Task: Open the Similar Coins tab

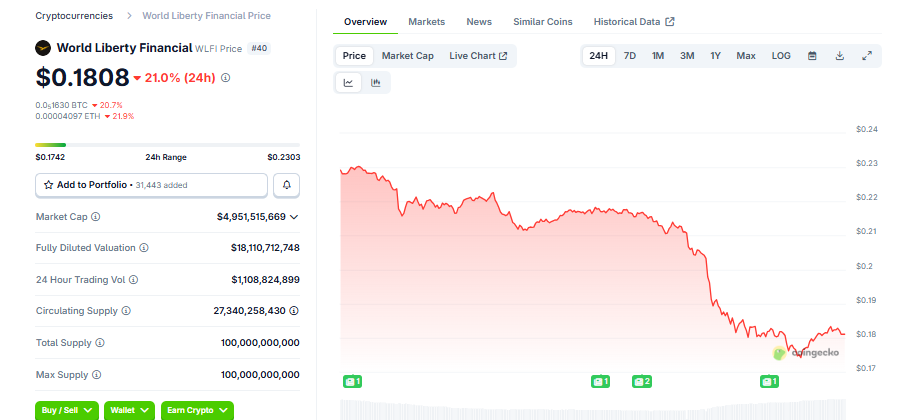Action: tap(543, 22)
